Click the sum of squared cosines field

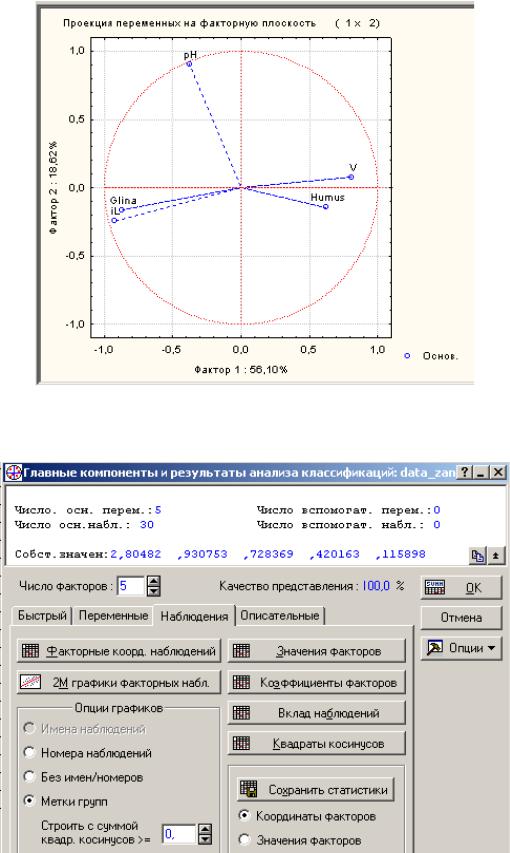click(x=179, y=833)
